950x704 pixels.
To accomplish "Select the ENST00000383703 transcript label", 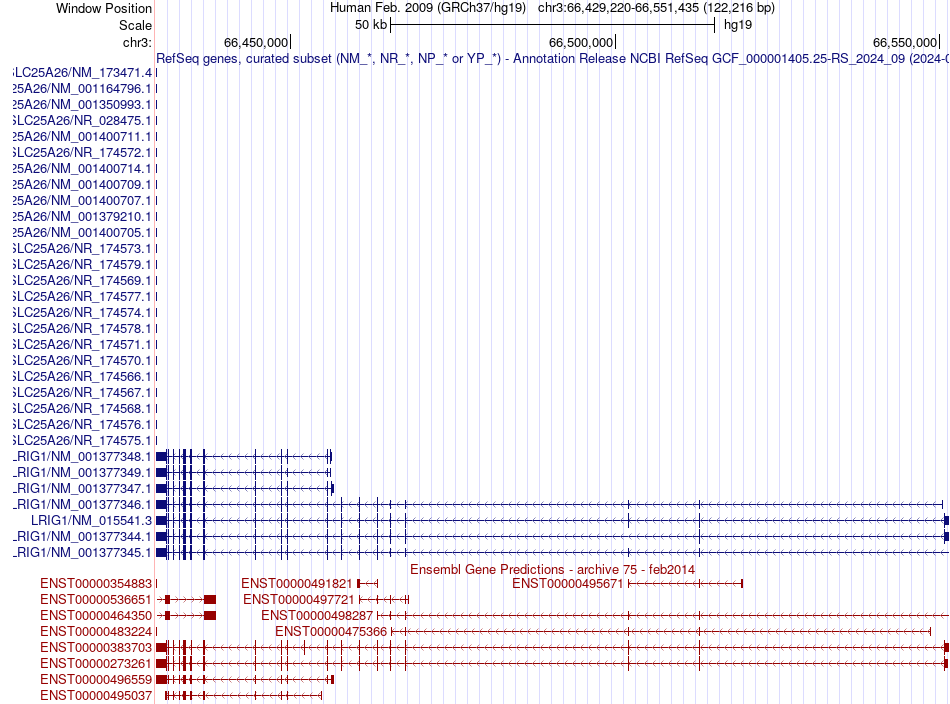I will pos(96,648).
